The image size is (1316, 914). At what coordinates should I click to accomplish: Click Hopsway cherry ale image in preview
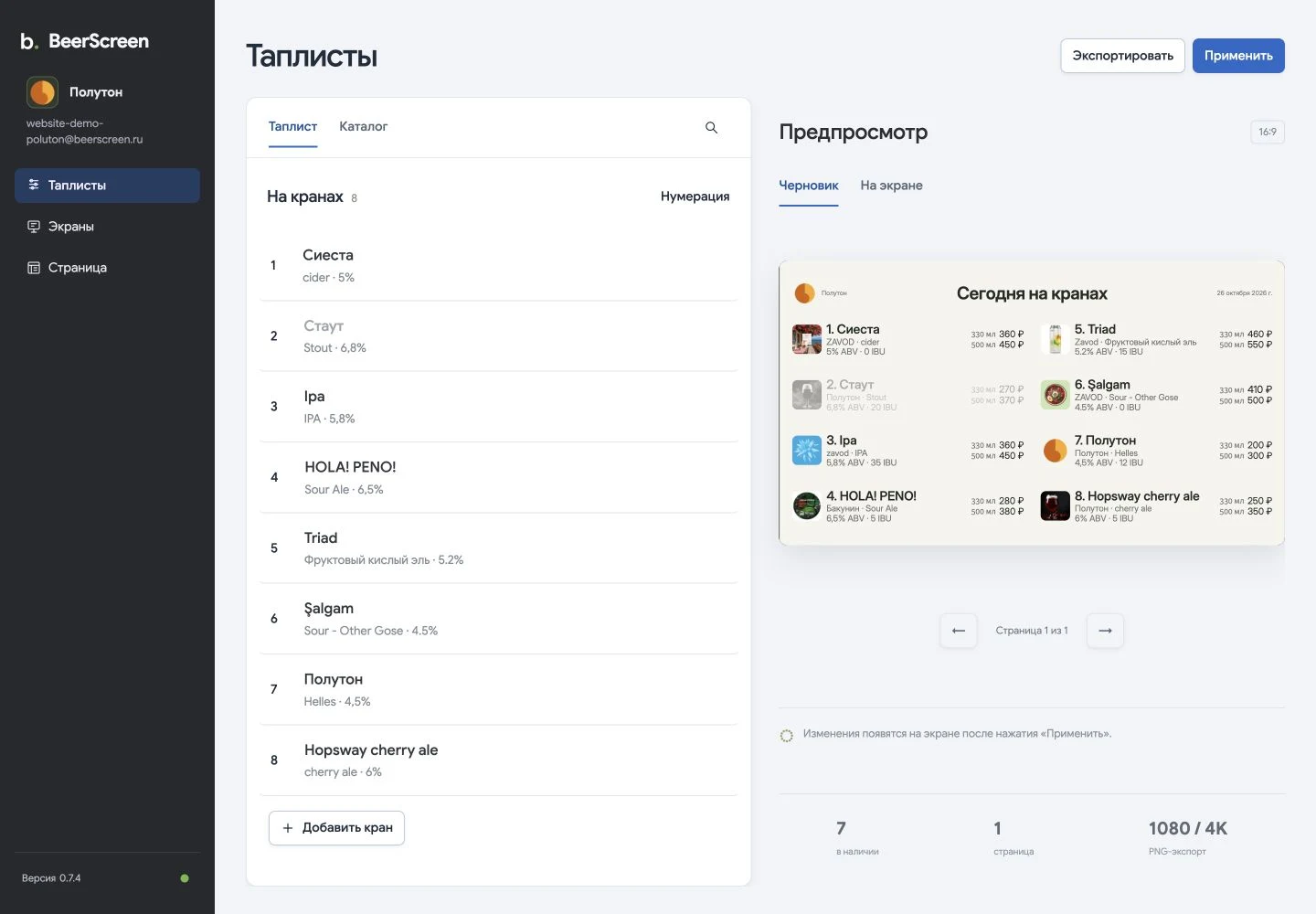tap(1056, 506)
